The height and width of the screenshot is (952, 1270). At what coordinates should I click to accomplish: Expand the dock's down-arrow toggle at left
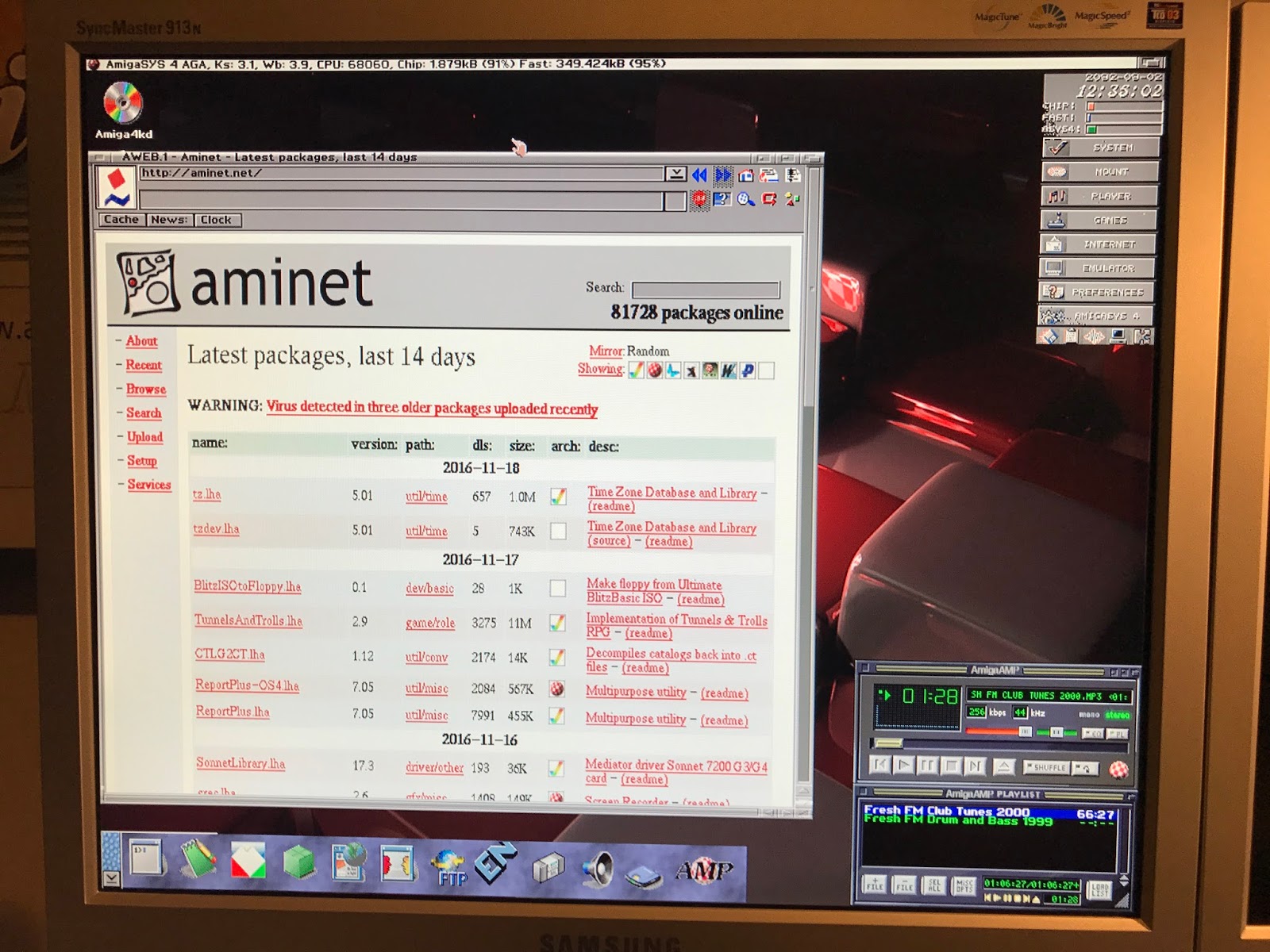(x=112, y=878)
